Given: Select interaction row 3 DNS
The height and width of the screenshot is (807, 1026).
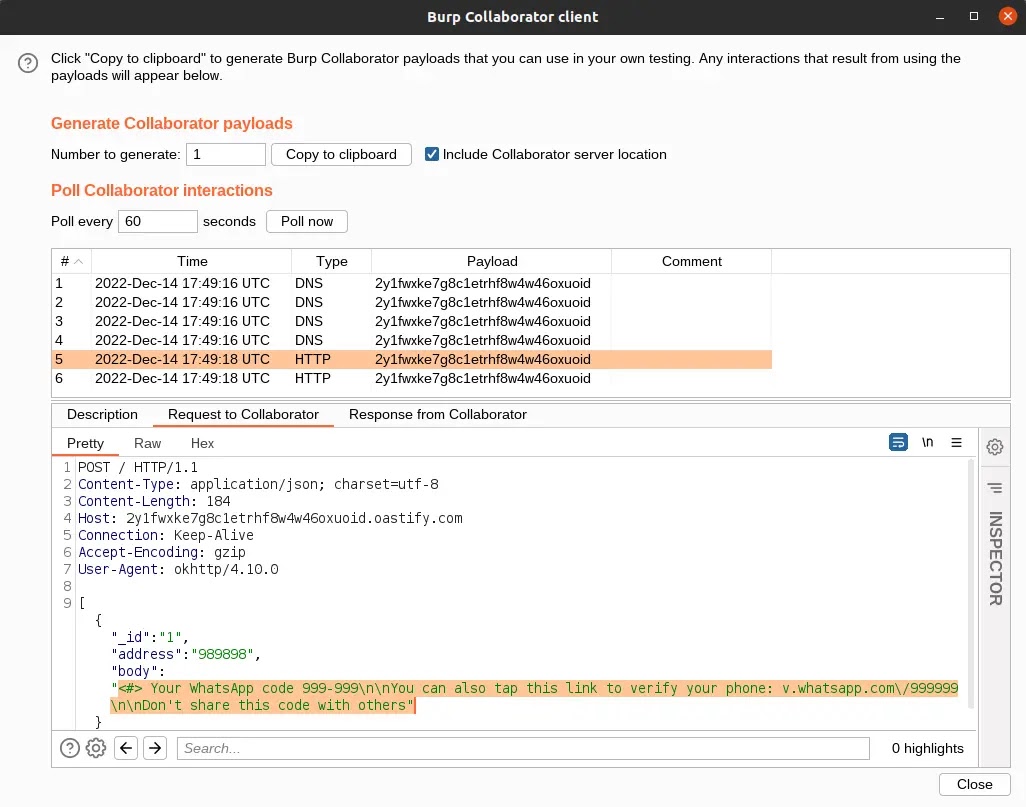Looking at the screenshot, I should click(412, 321).
